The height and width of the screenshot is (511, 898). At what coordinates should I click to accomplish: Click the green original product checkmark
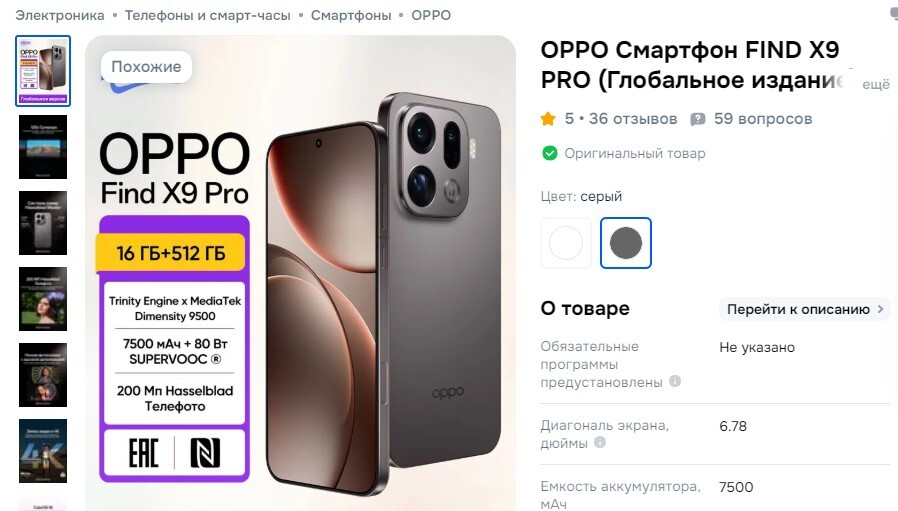click(x=550, y=154)
